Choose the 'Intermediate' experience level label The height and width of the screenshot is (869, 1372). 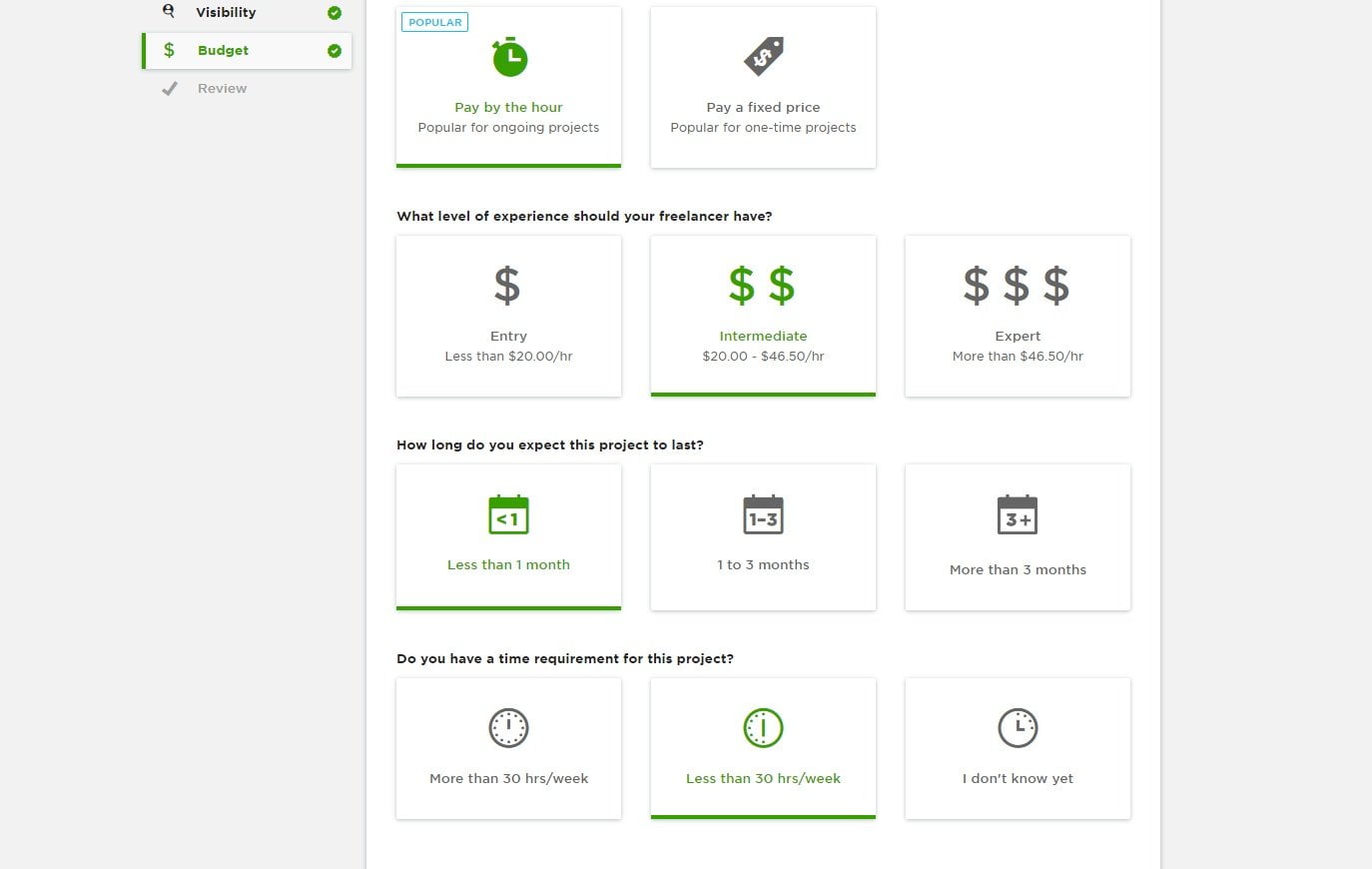point(763,337)
